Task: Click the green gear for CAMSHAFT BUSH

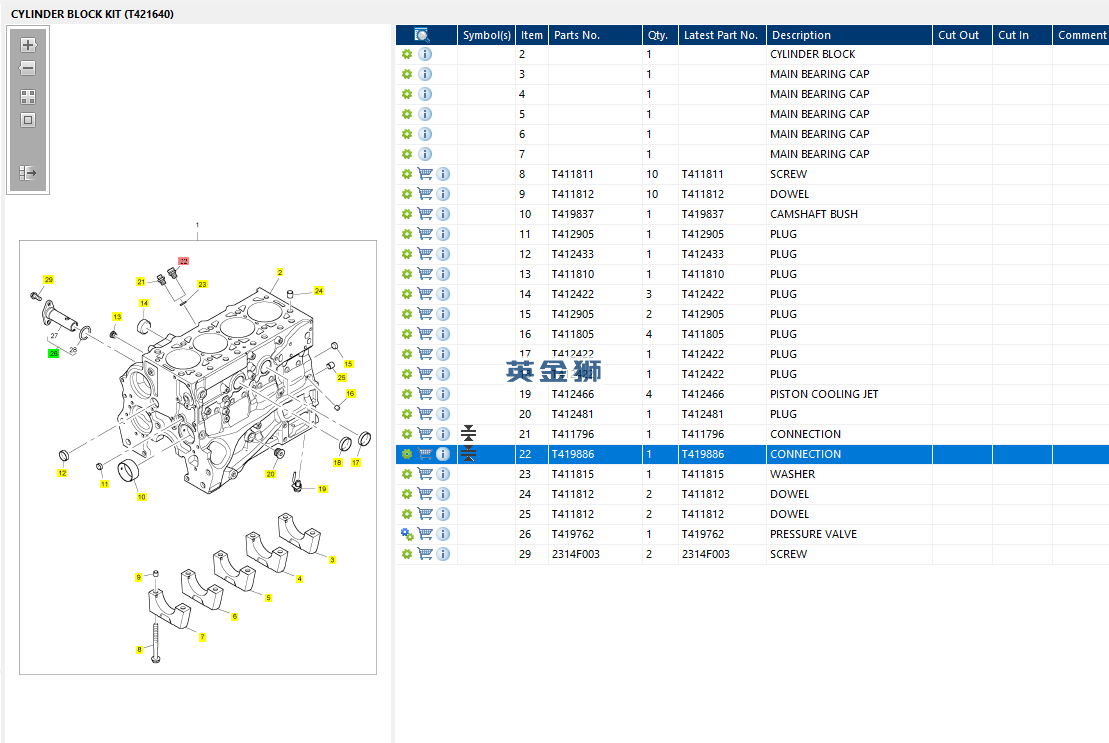Action: pyautogui.click(x=407, y=214)
